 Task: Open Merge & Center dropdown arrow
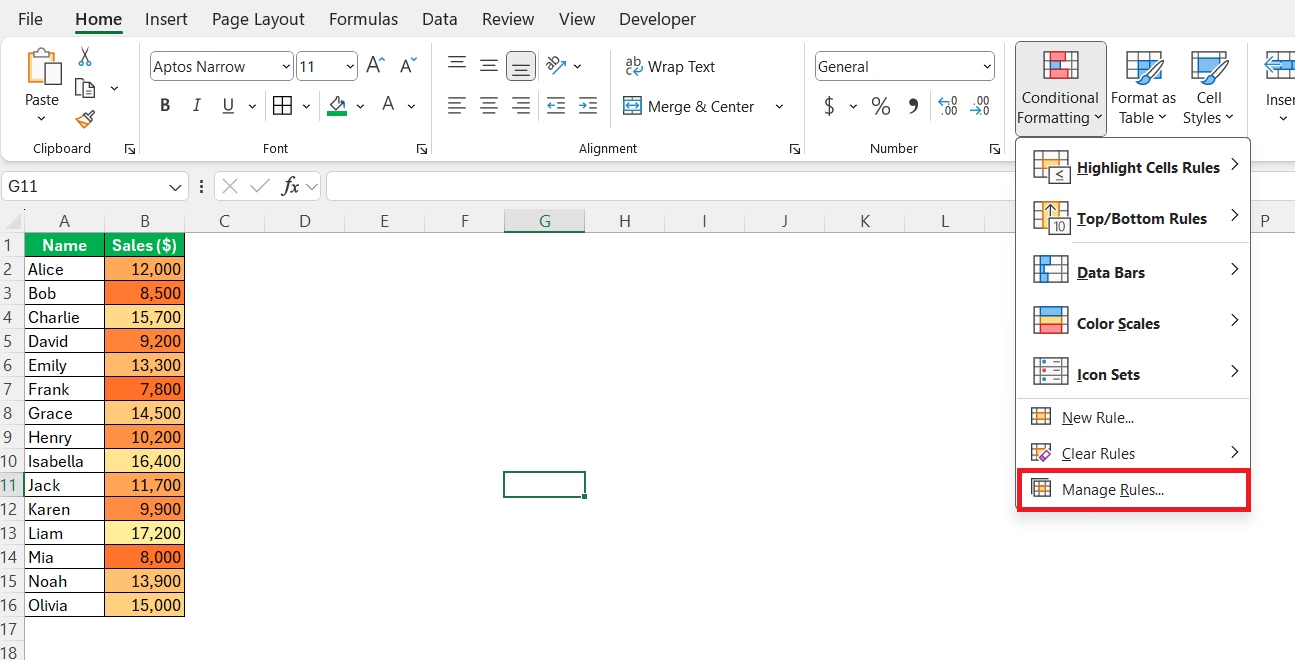tap(779, 106)
